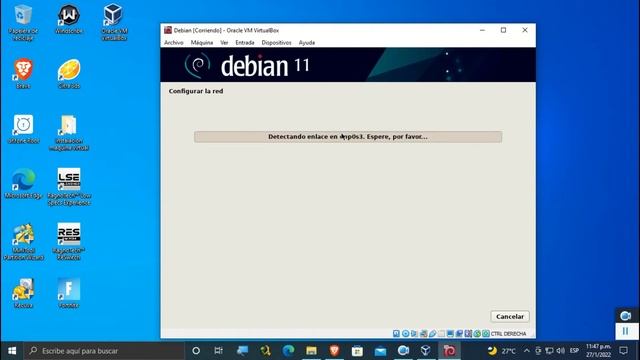
Task: Select the Windscribe desktop icon
Action: coord(69,19)
